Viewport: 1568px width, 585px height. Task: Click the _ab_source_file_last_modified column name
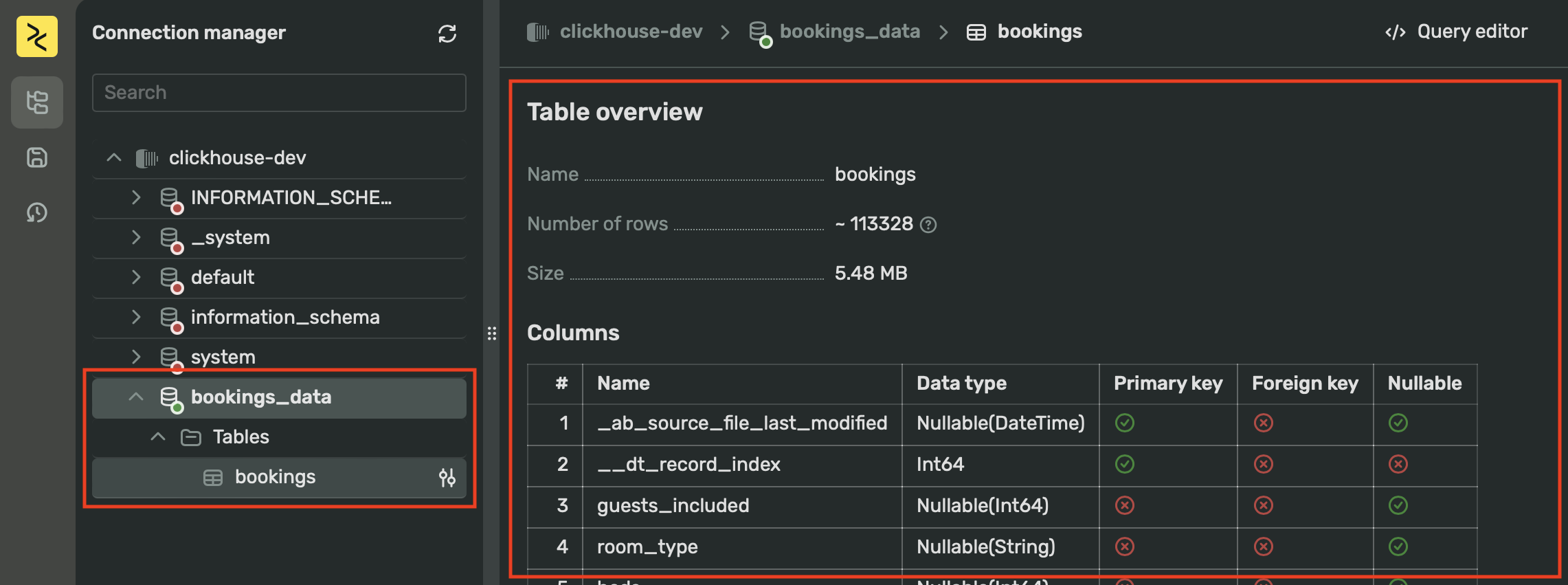742,423
